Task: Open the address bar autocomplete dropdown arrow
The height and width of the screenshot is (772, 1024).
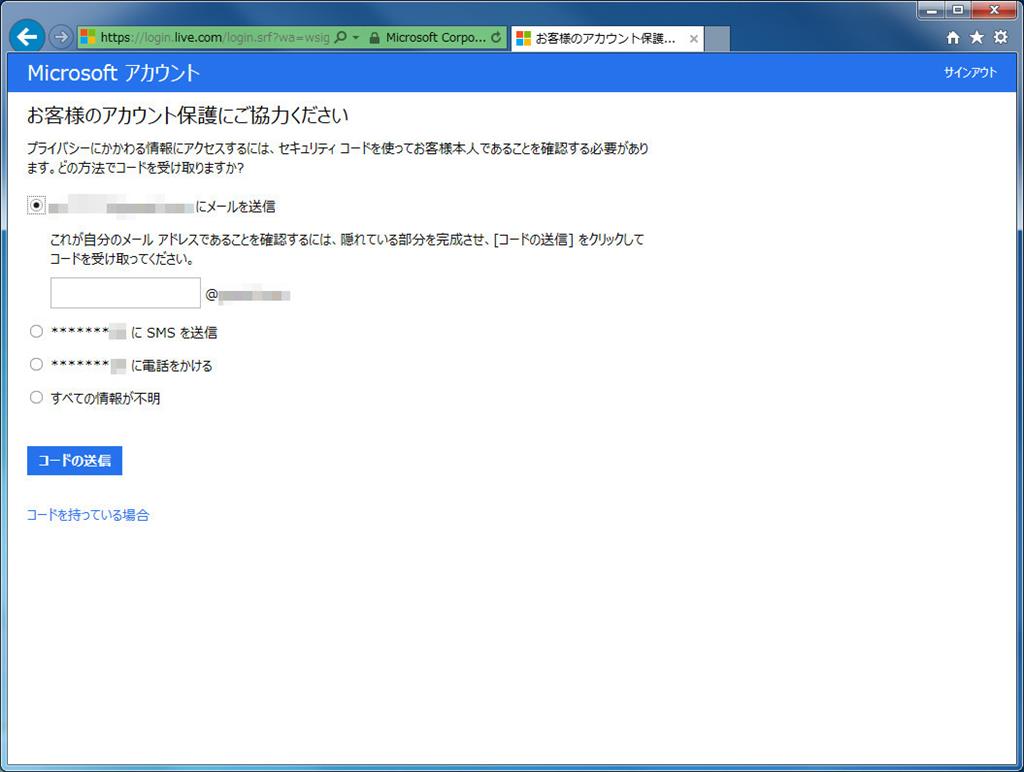Action: (x=356, y=37)
